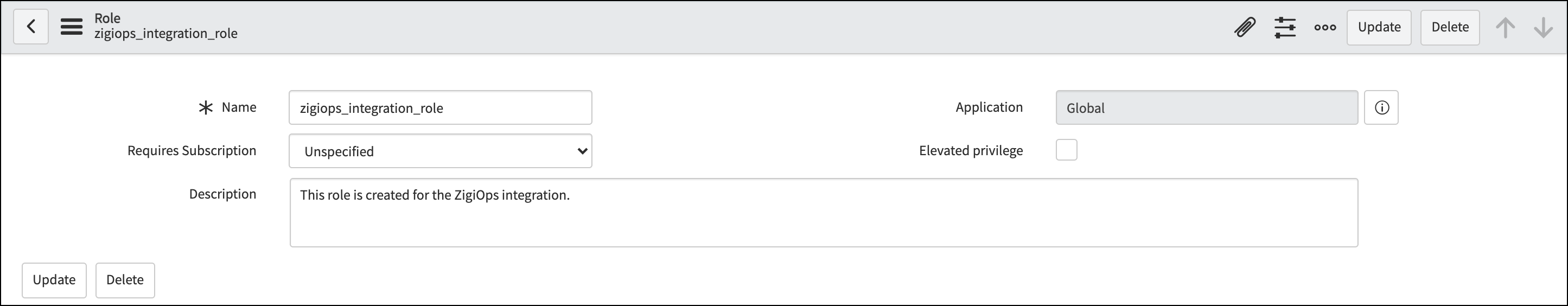Expand the Requires Subscription dropdown
The width and height of the screenshot is (1568, 306).
(x=440, y=151)
